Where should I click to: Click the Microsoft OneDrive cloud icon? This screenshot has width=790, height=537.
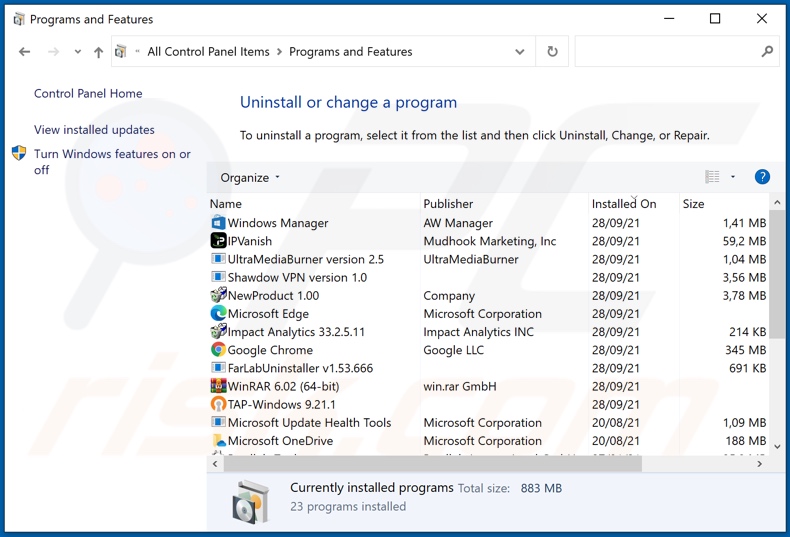pyautogui.click(x=218, y=440)
